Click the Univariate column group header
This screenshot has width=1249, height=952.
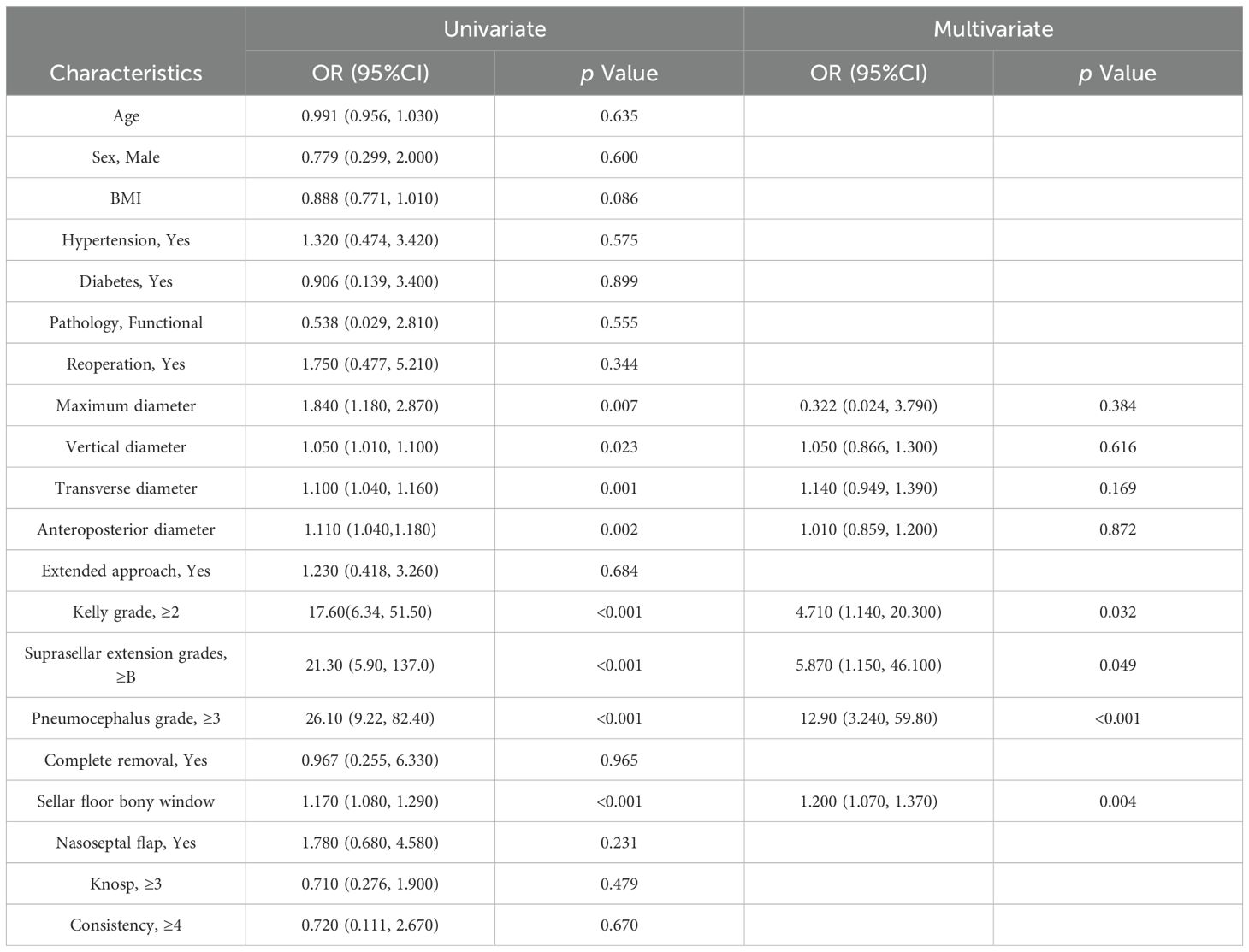[x=494, y=29]
